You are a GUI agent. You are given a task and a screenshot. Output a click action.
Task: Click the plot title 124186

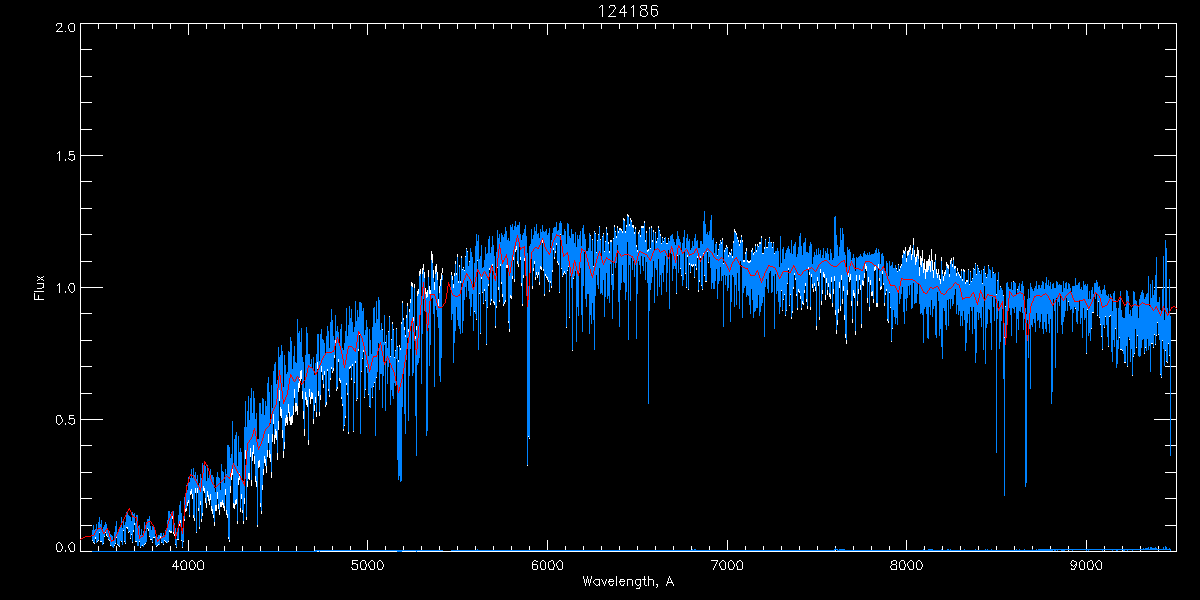pos(627,11)
